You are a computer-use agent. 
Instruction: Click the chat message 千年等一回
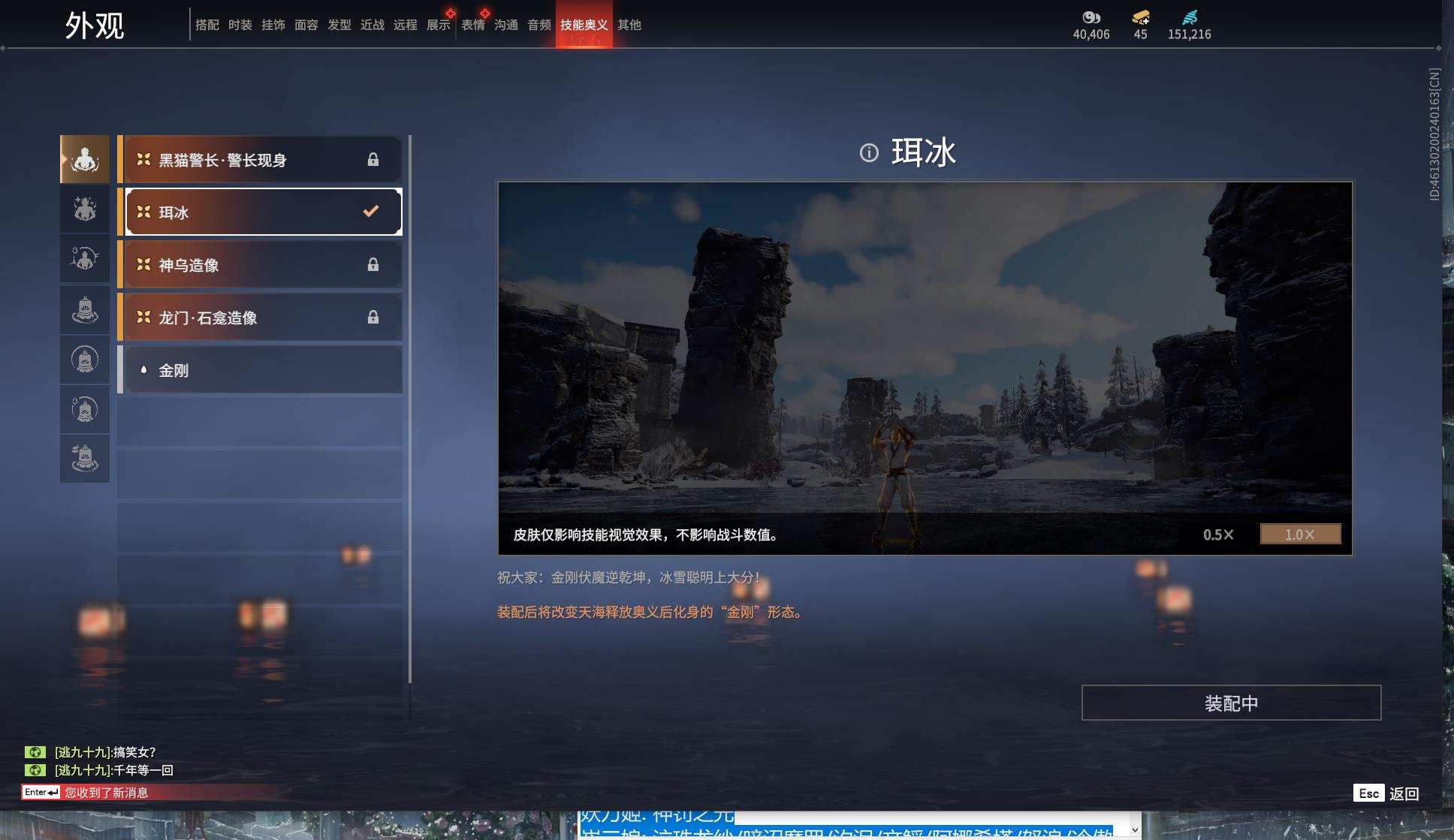[x=114, y=770]
